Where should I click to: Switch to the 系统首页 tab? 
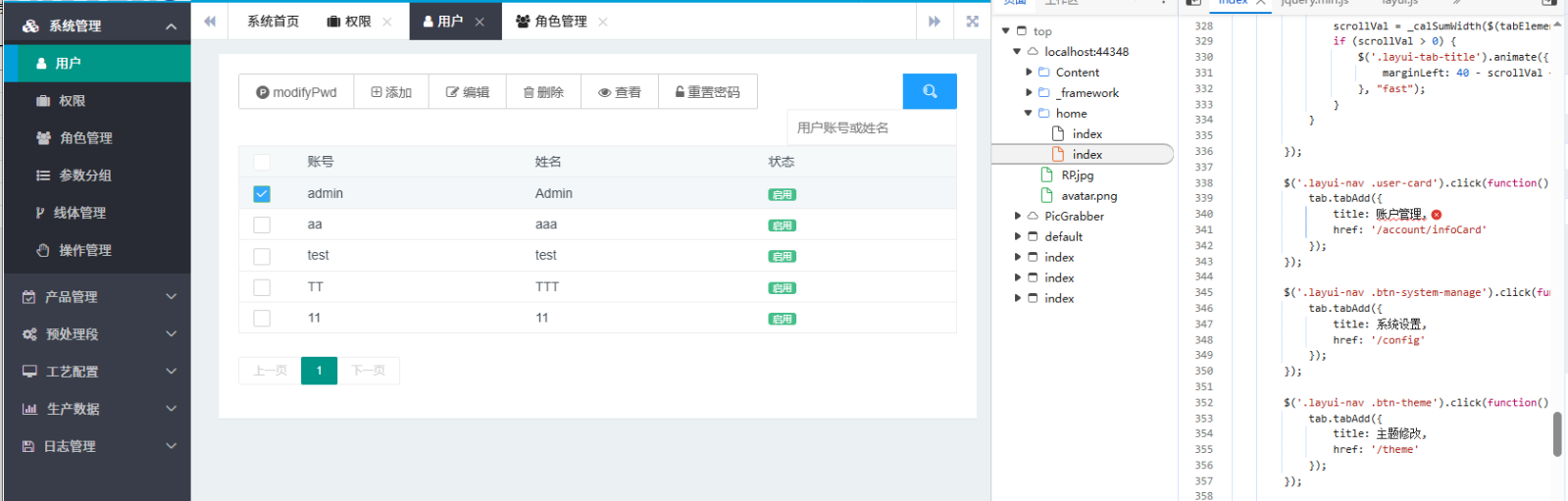click(273, 22)
